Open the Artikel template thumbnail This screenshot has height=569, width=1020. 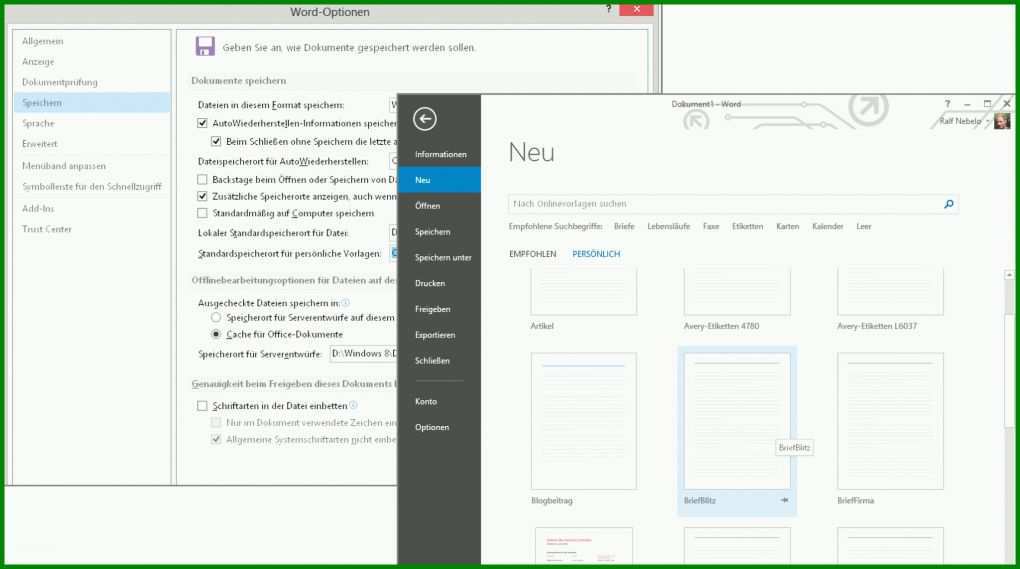tap(584, 293)
